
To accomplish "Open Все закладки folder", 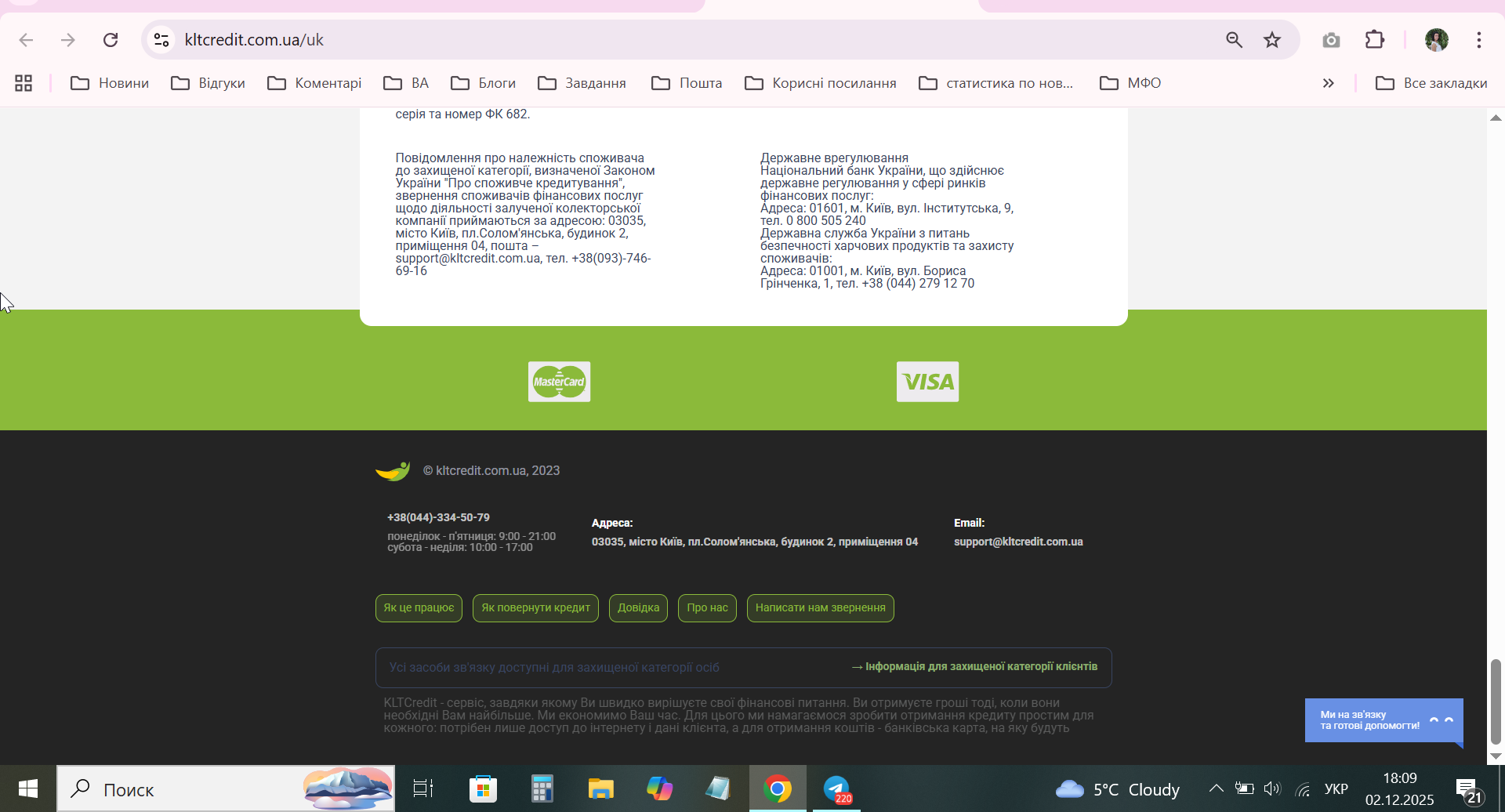I will coord(1431,83).
